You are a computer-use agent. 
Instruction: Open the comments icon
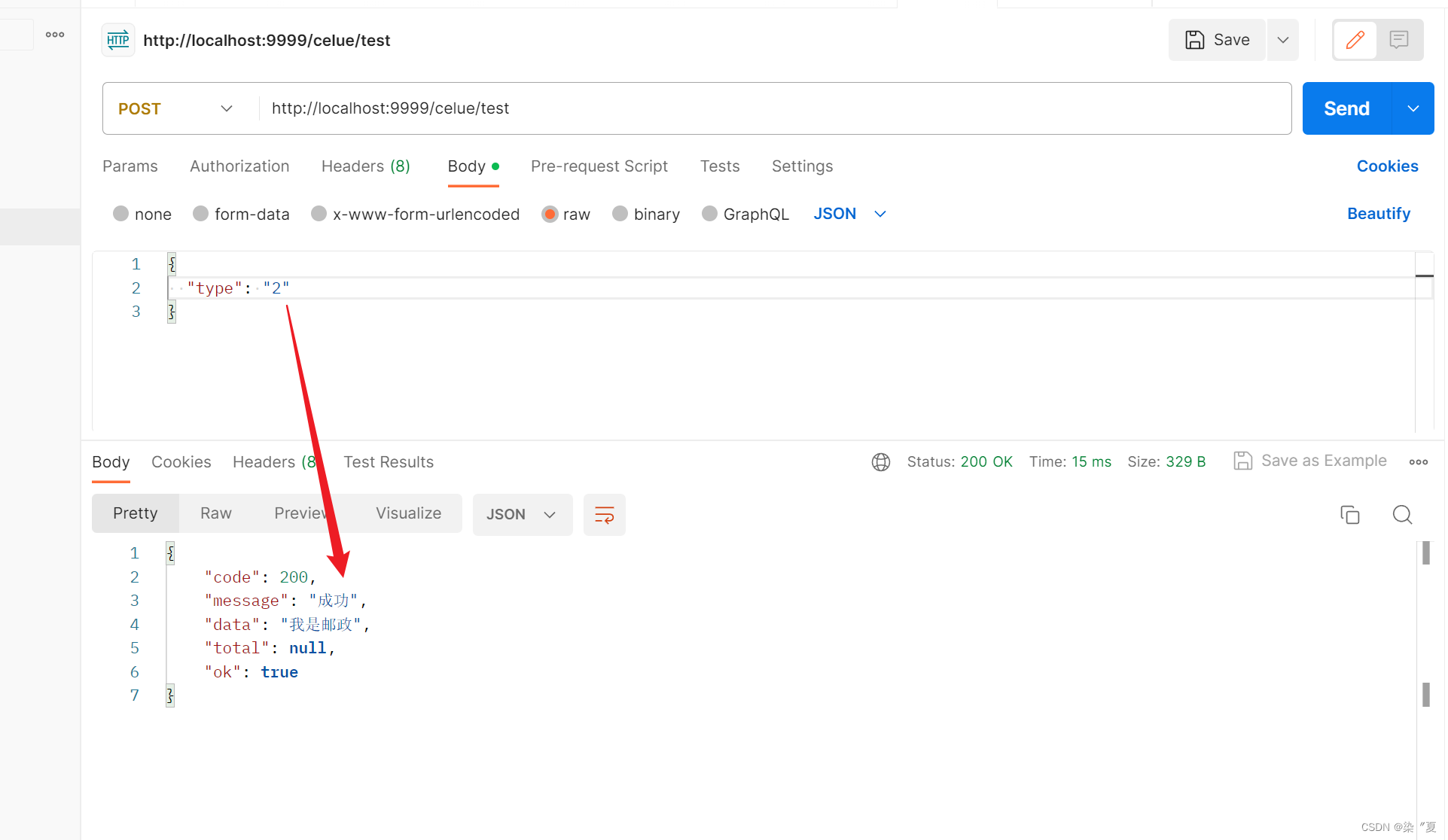point(1399,40)
